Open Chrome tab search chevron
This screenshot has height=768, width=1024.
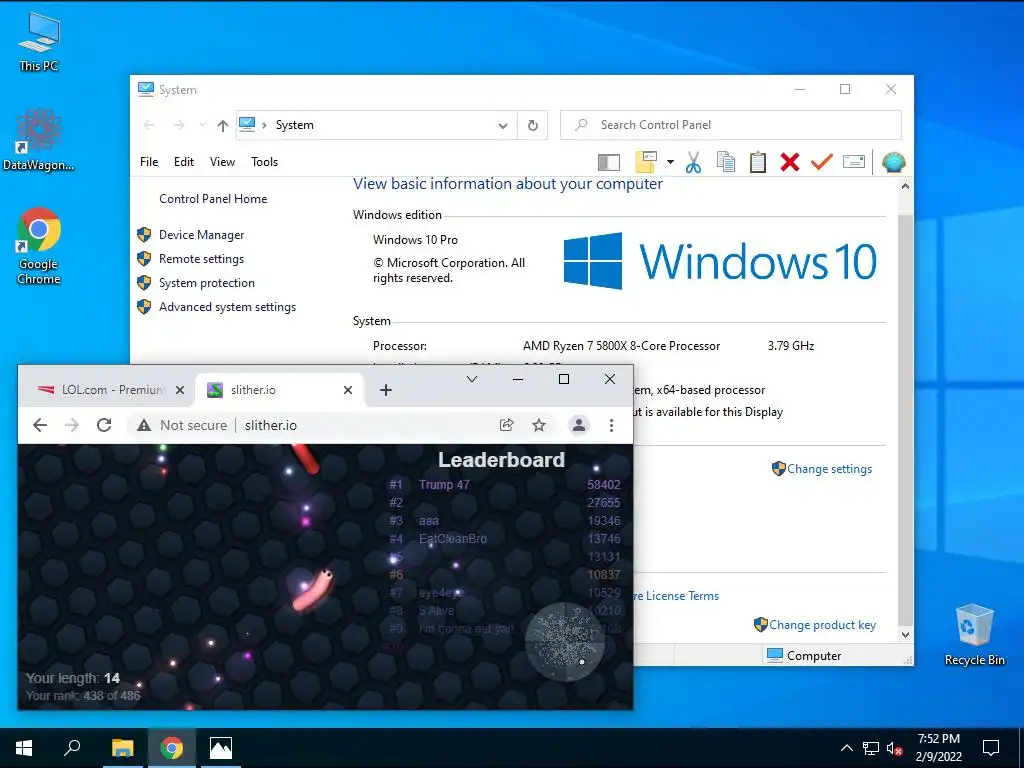472,379
